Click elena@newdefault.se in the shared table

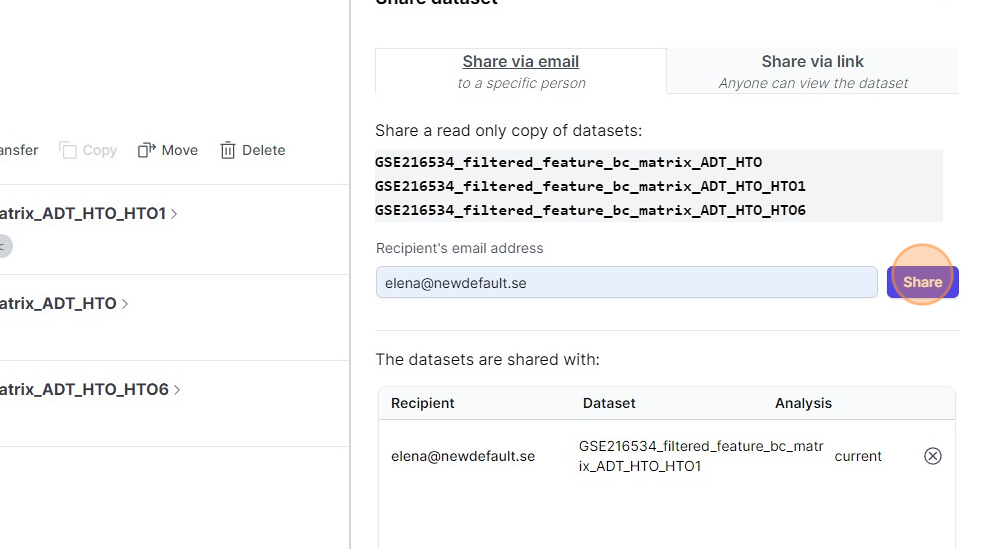pos(463,456)
